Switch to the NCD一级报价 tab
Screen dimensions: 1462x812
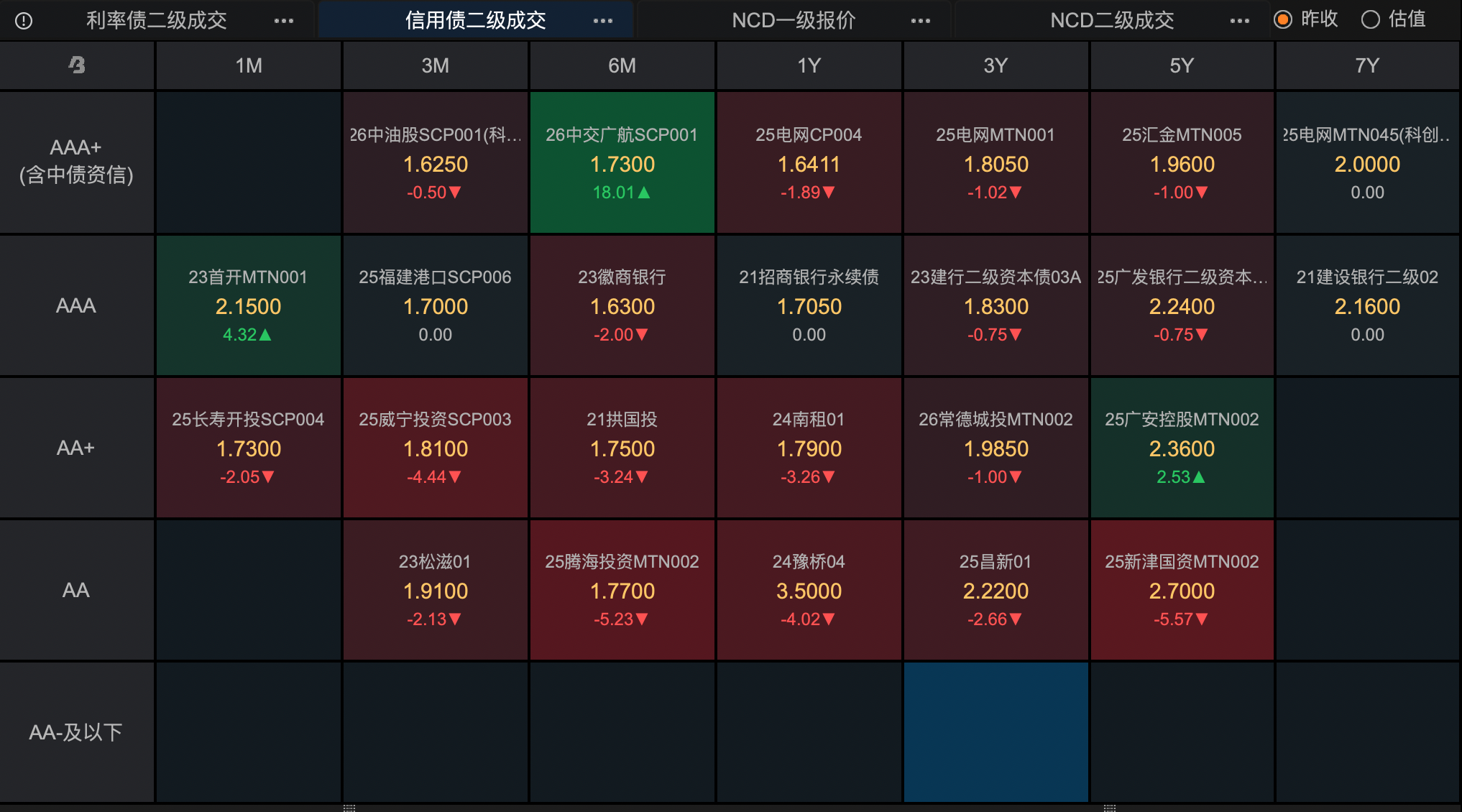[794, 20]
